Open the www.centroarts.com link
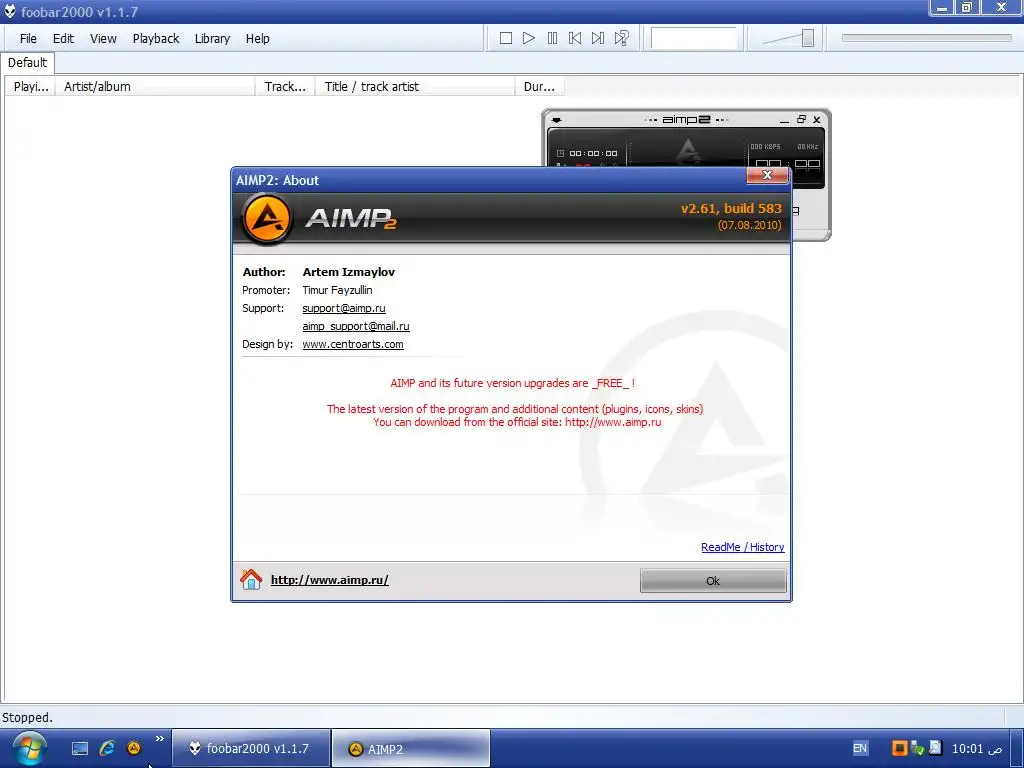Image resolution: width=1024 pixels, height=768 pixels. [x=353, y=344]
